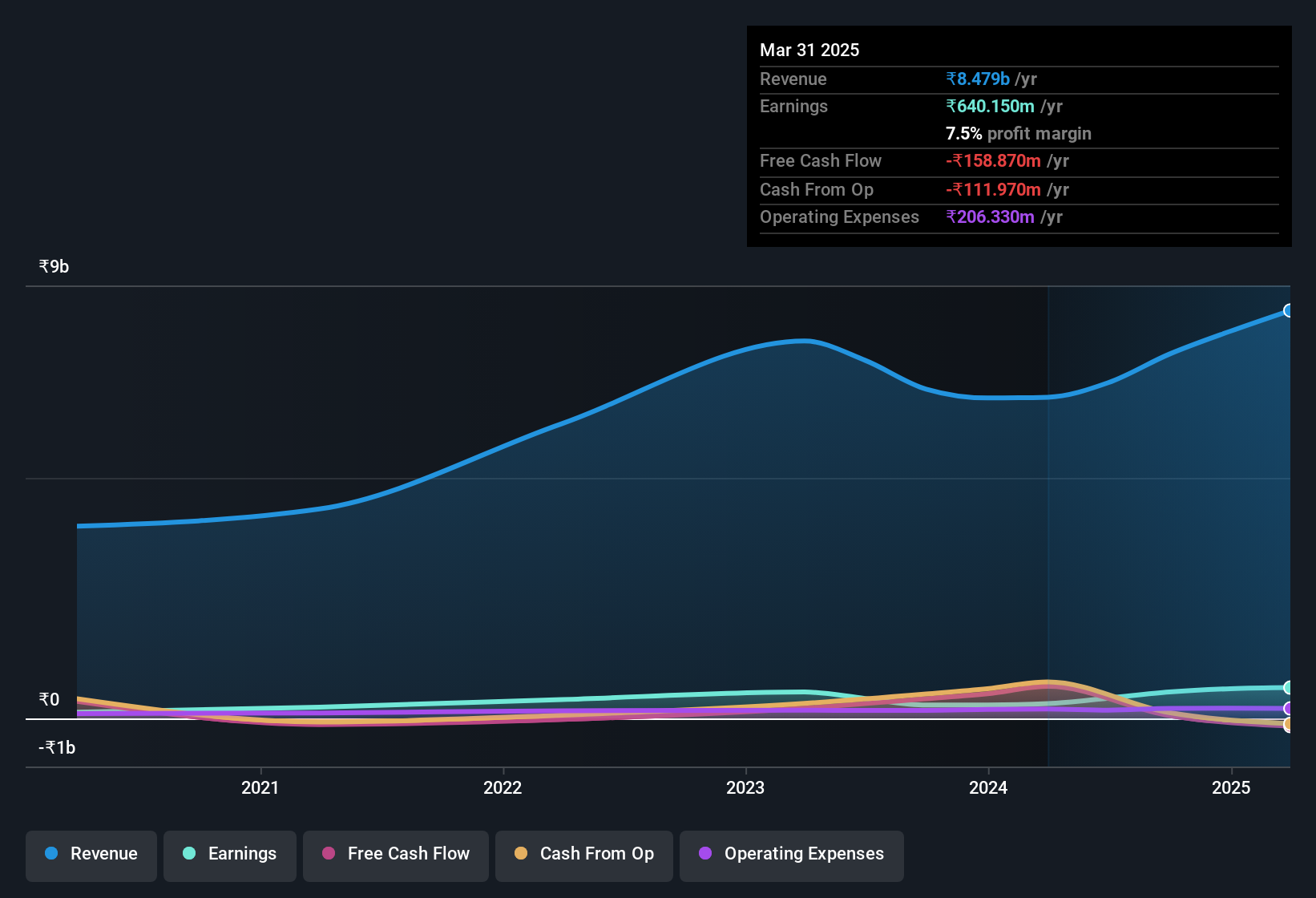This screenshot has width=1316, height=898.
Task: Click the 2022 x-axis label
Action: click(503, 787)
